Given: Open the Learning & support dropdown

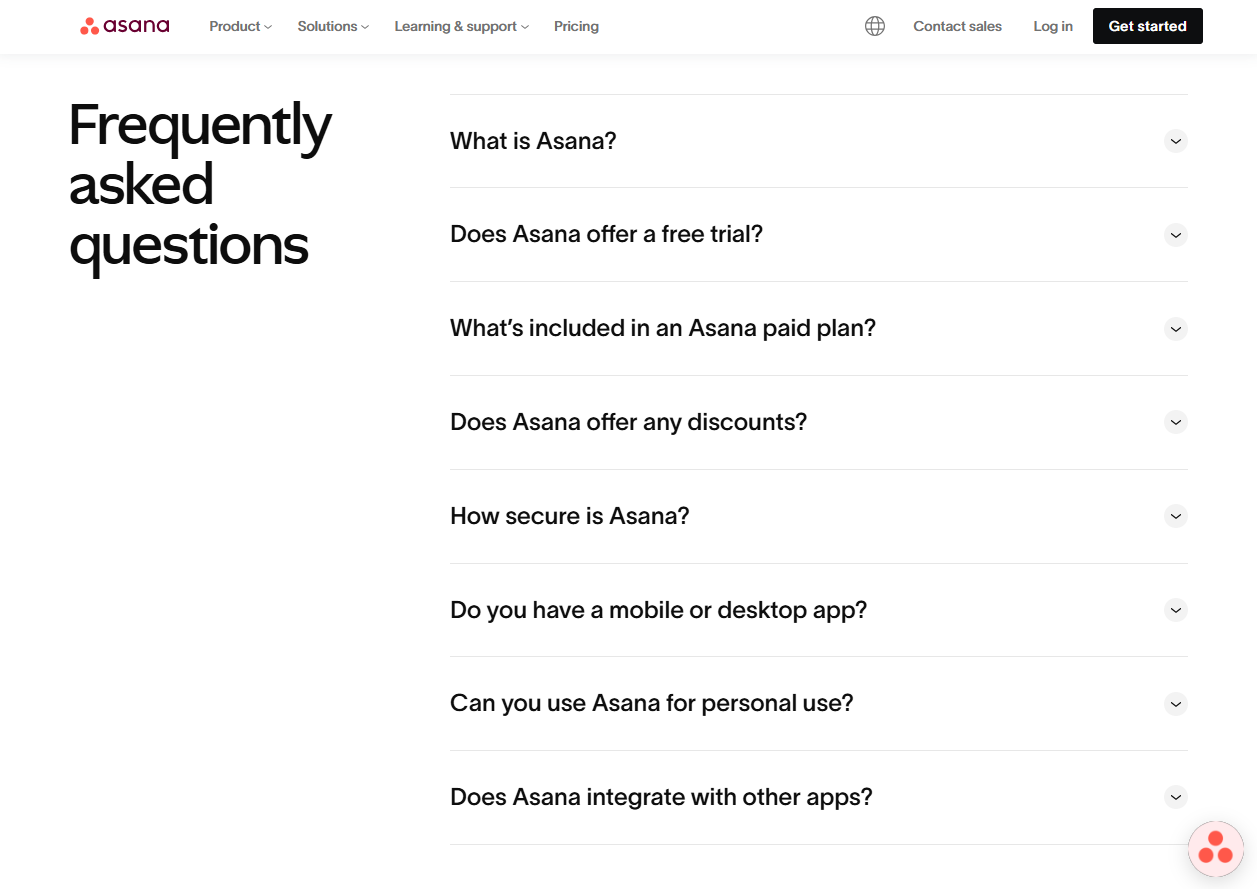Looking at the screenshot, I should point(461,26).
